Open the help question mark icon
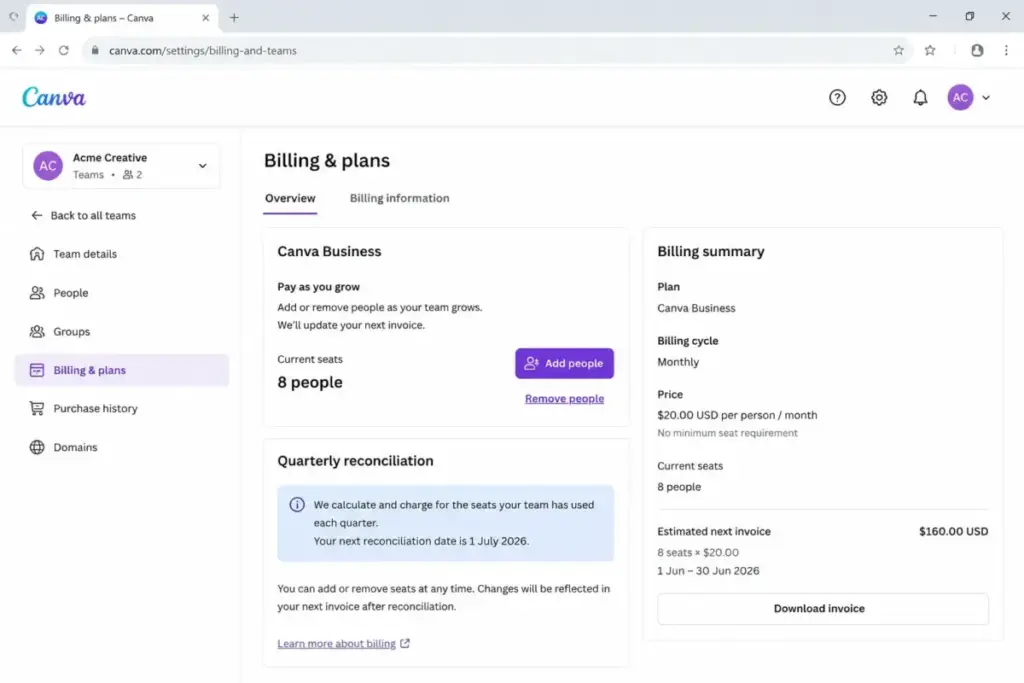 [837, 97]
